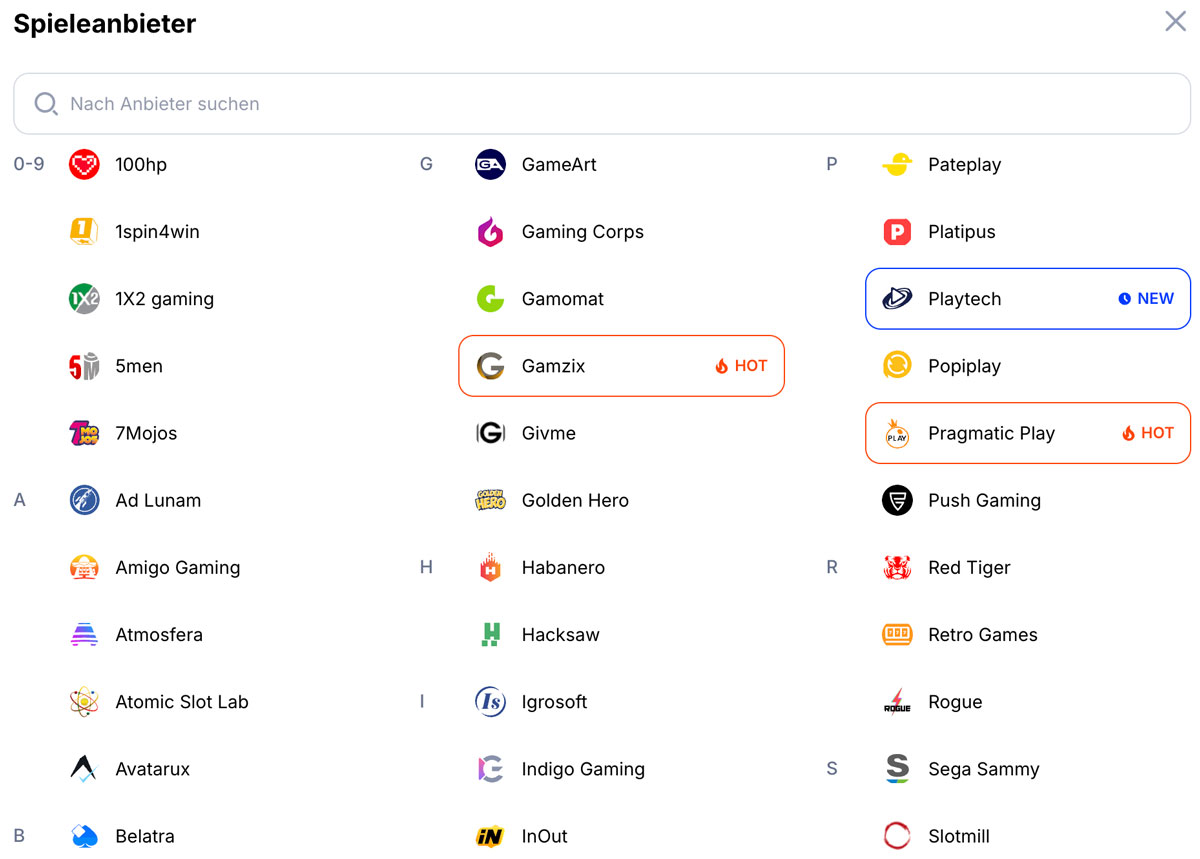1200x859 pixels.
Task: Click the Atmosfera logo icon
Action: point(84,634)
